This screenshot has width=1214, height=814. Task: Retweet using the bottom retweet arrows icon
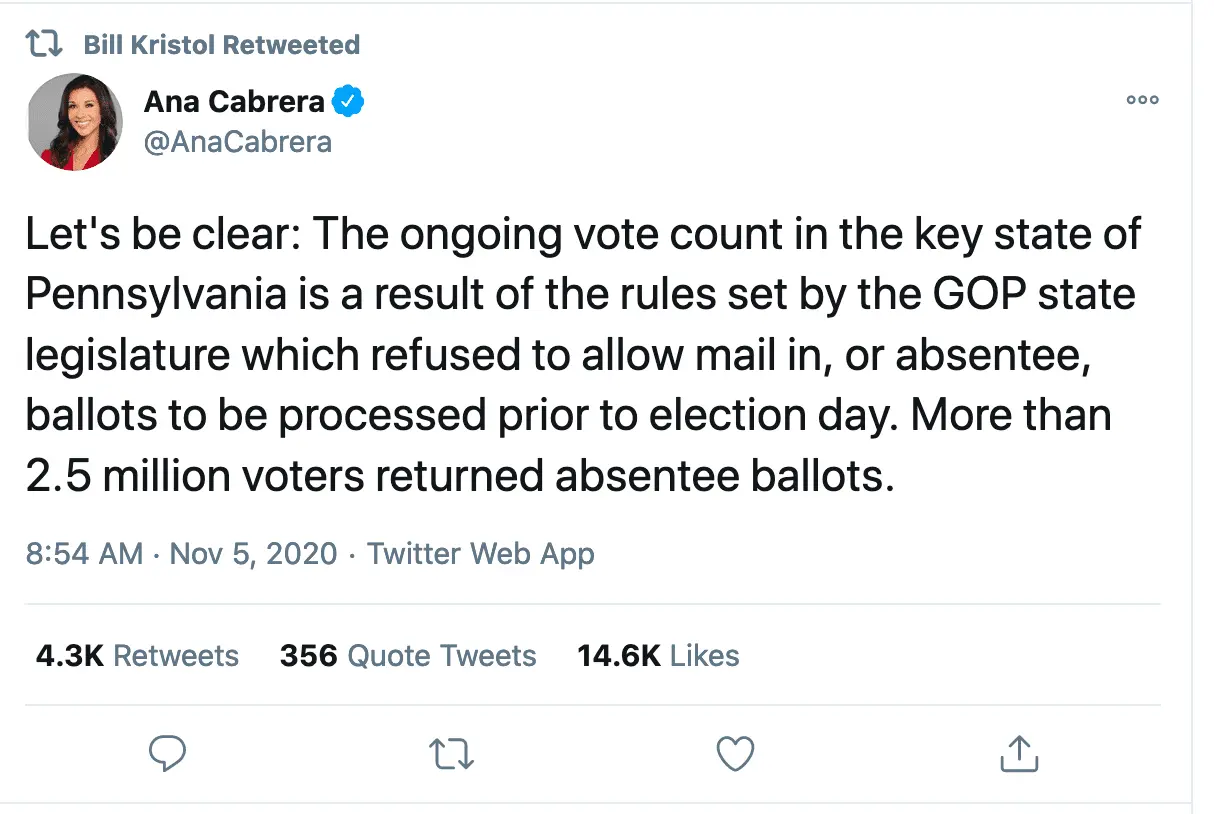452,753
